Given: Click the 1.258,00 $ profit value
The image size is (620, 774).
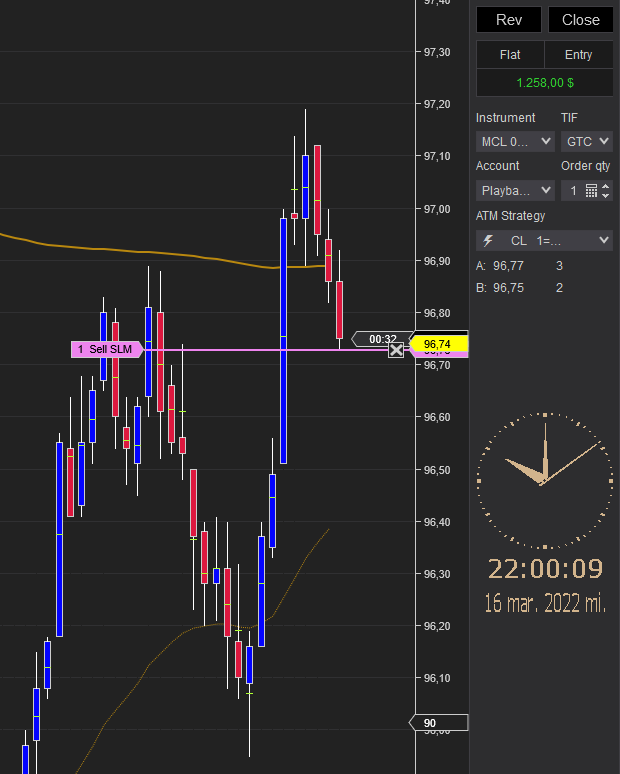Looking at the screenshot, I should [x=545, y=82].
